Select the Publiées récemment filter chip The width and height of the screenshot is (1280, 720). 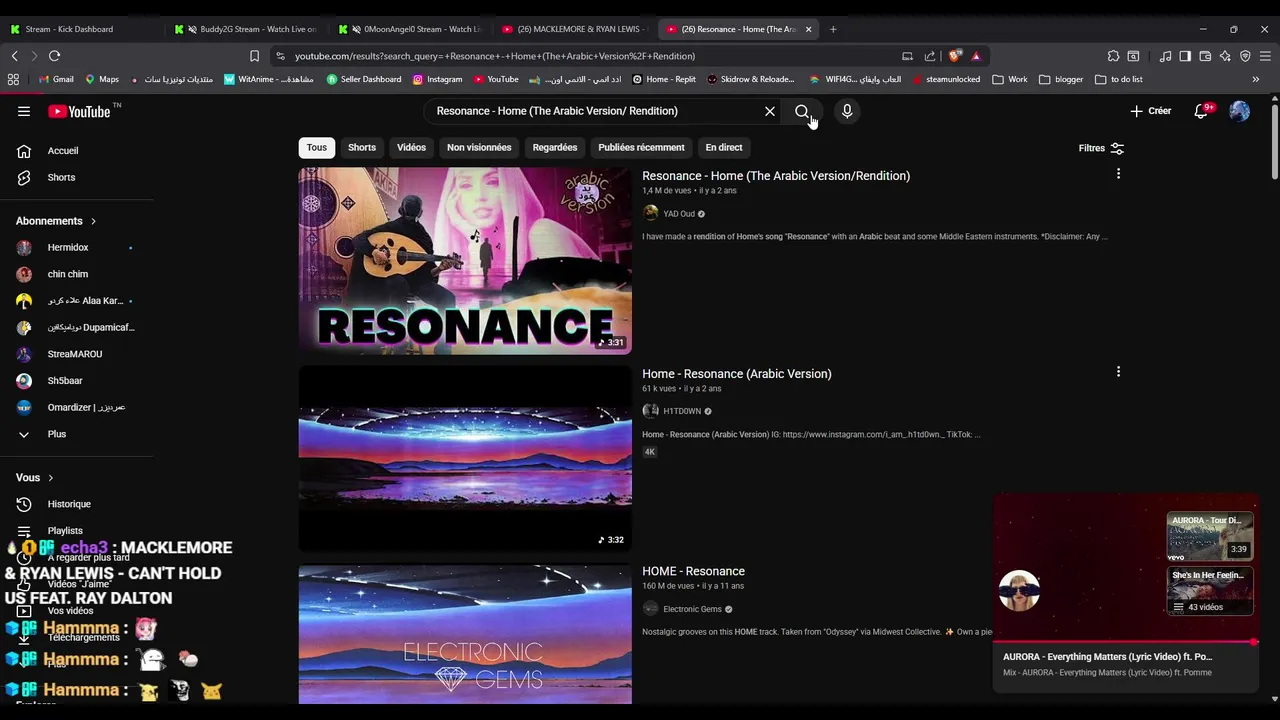click(x=641, y=147)
